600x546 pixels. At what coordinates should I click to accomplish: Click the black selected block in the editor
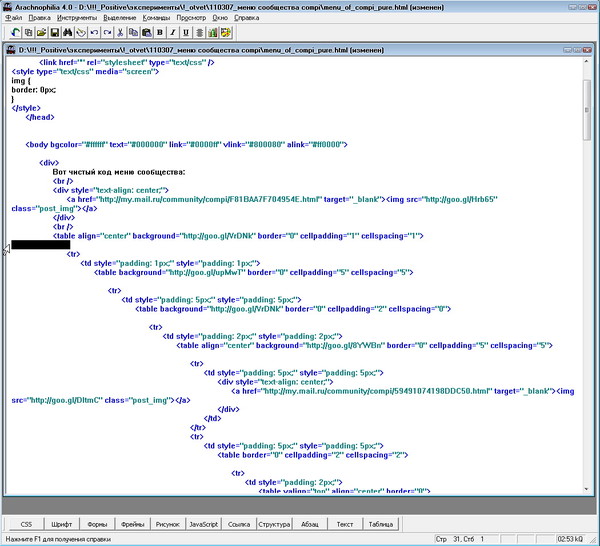(x=41, y=245)
